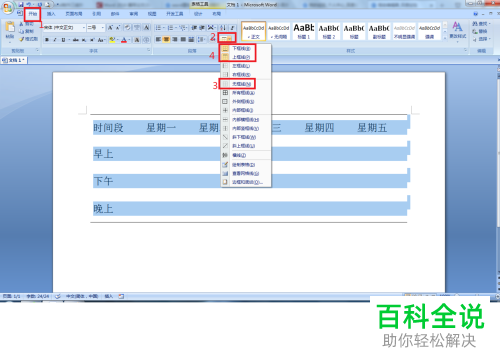This screenshot has width=500, height=361.
Task: Open the borders button dropdown arrow
Action: coord(230,38)
